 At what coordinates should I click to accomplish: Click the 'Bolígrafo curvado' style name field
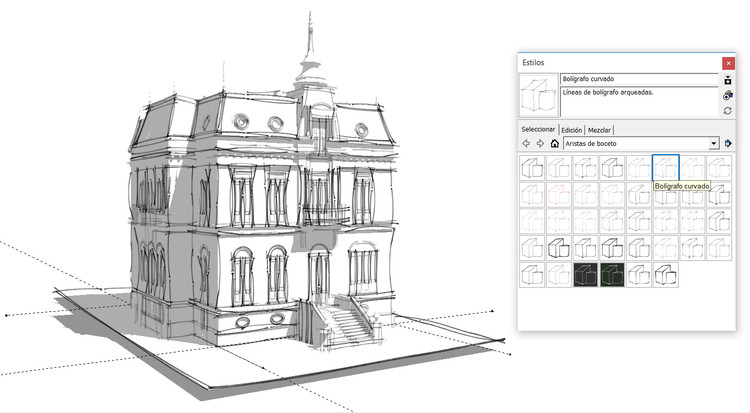click(x=639, y=78)
